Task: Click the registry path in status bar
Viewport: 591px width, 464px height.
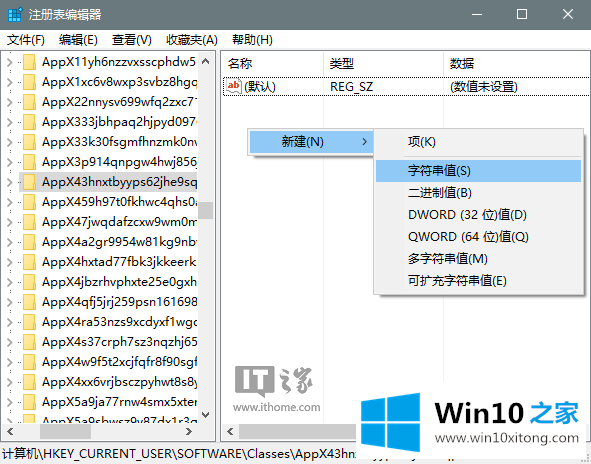Action: click(178, 454)
